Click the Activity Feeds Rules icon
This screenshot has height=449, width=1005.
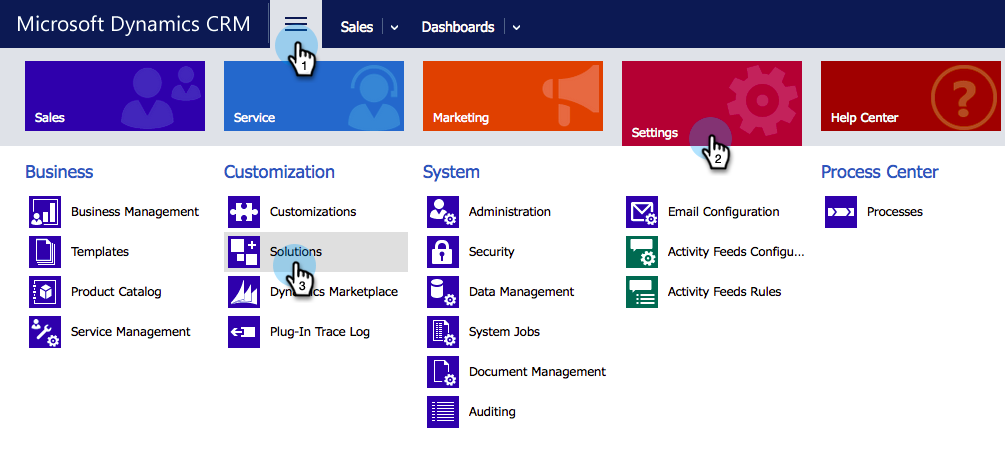[642, 292]
